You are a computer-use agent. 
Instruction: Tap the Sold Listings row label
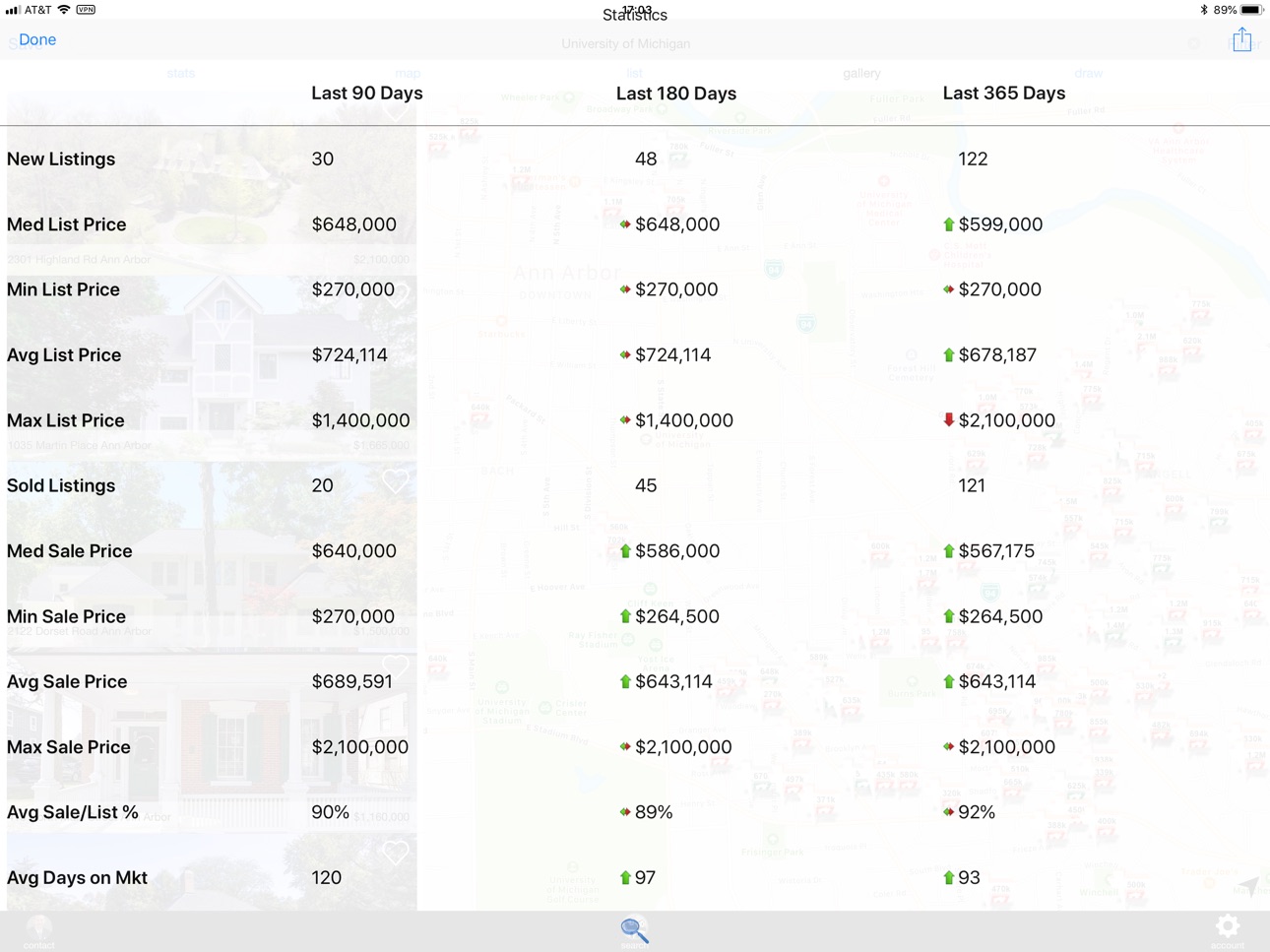pos(61,486)
